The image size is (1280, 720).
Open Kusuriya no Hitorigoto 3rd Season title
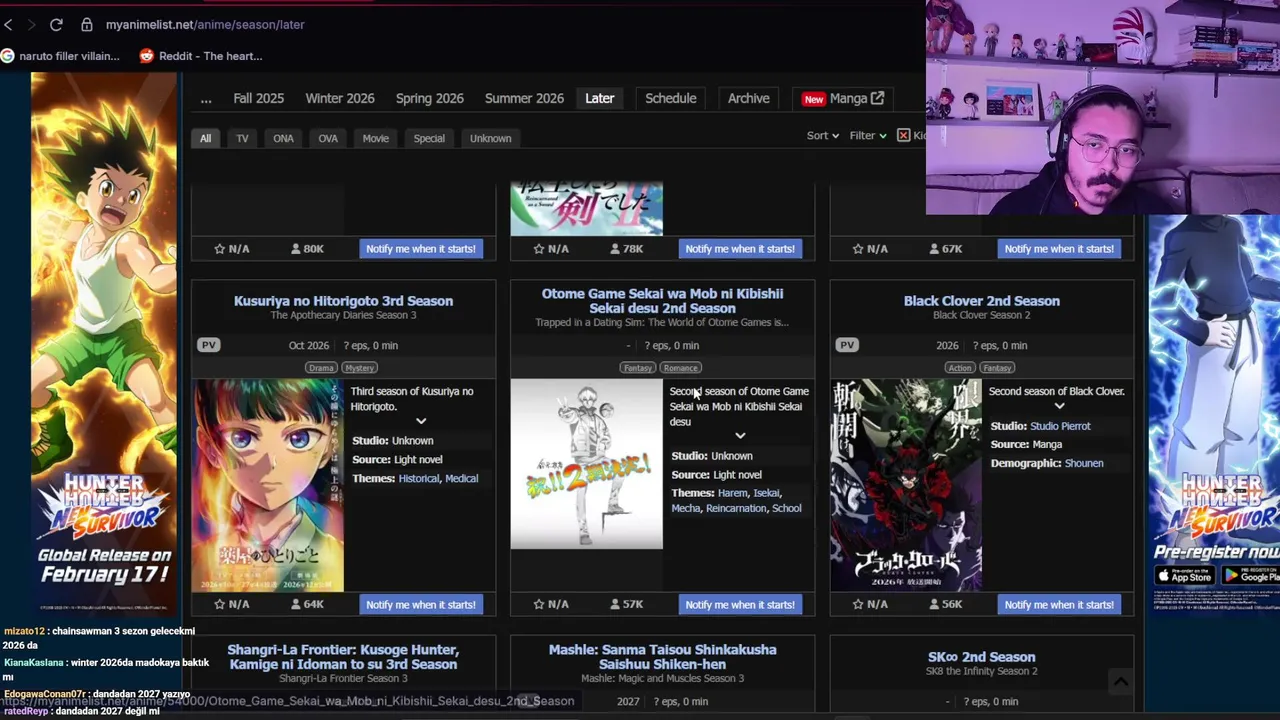(x=343, y=301)
